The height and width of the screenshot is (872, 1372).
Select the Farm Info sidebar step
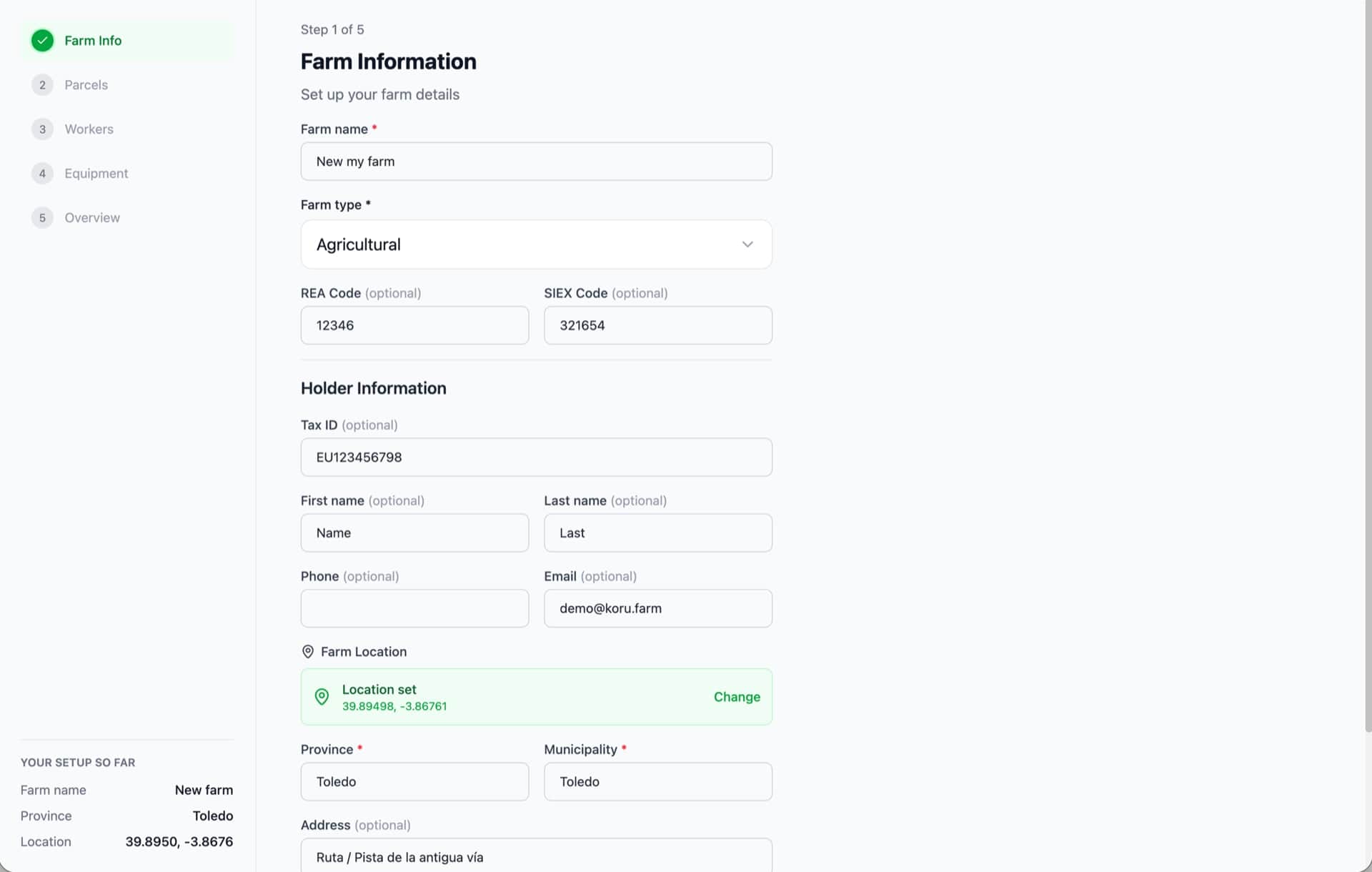coord(127,41)
